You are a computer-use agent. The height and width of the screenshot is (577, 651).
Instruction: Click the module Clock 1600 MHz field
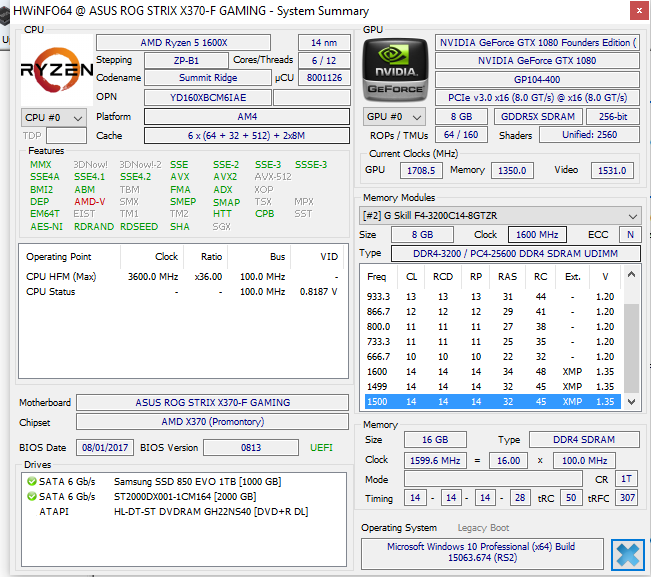pyautogui.click(x=537, y=235)
